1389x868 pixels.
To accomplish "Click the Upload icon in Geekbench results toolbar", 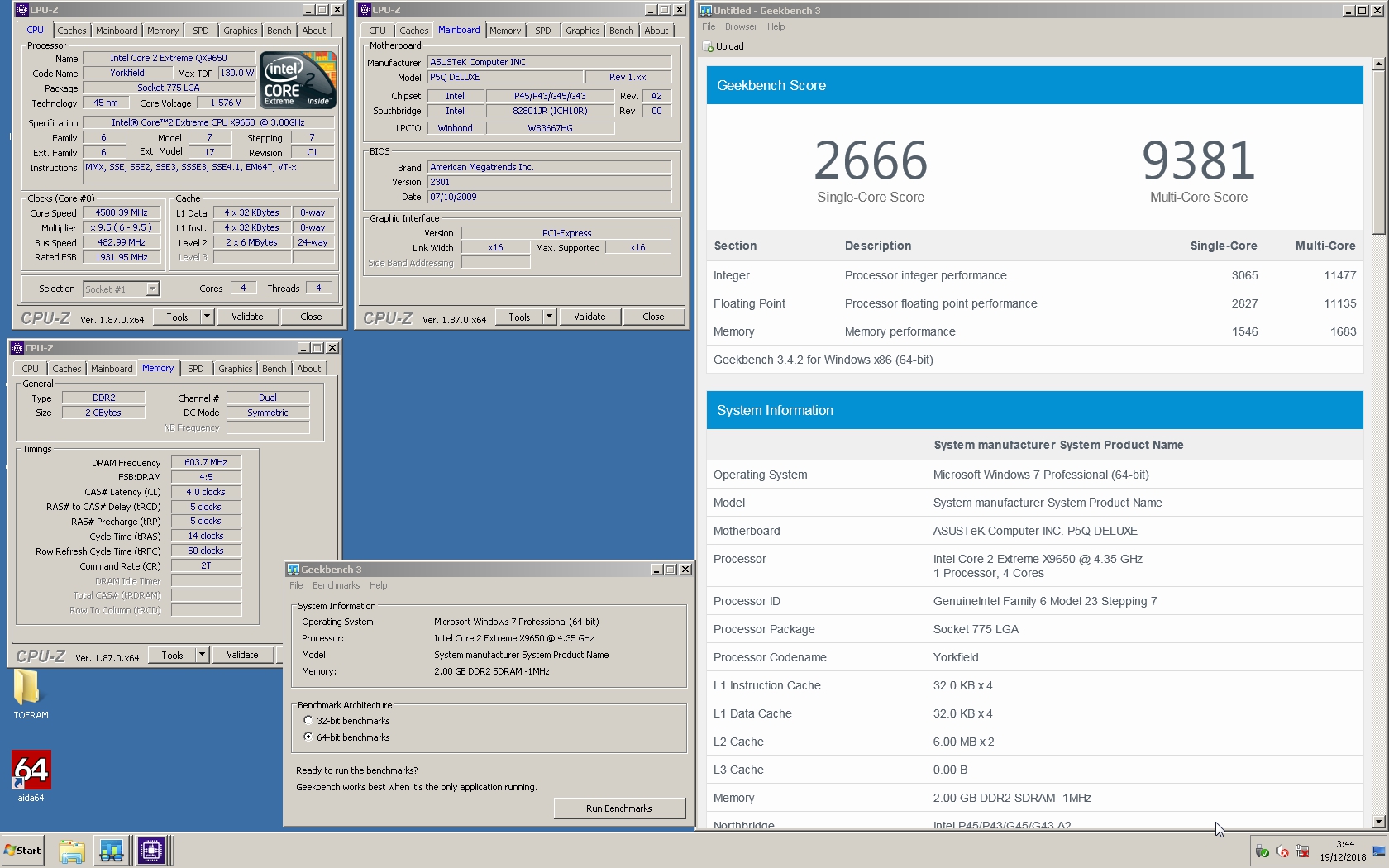I will [708, 46].
